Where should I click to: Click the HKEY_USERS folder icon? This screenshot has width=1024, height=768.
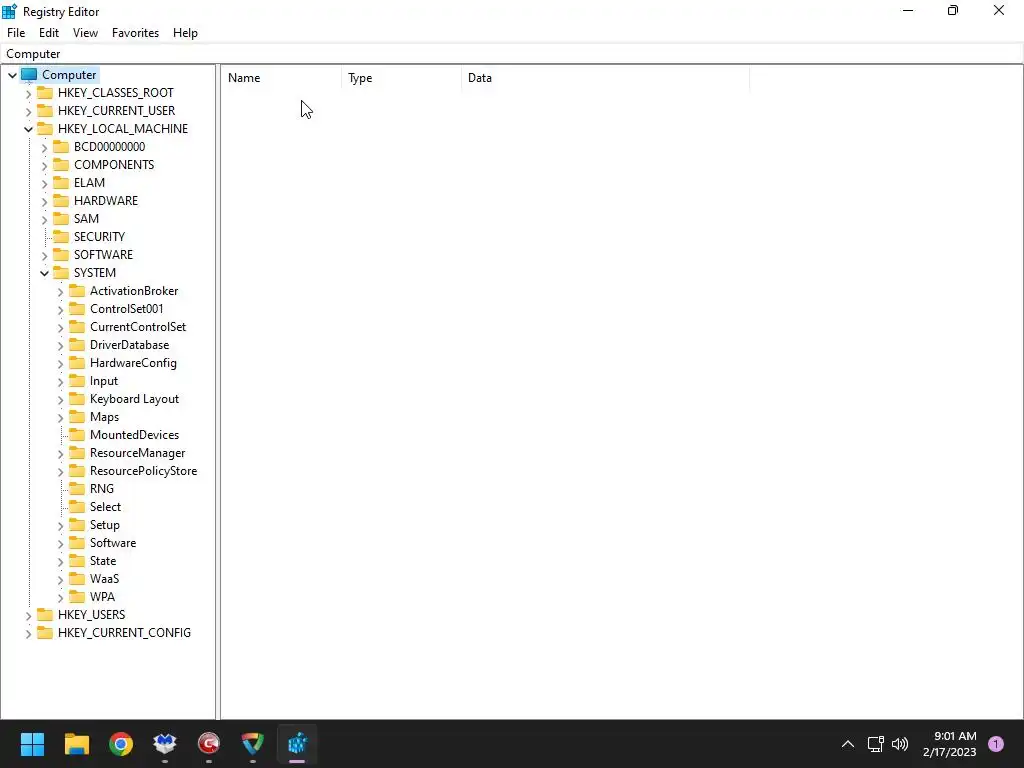coord(45,615)
